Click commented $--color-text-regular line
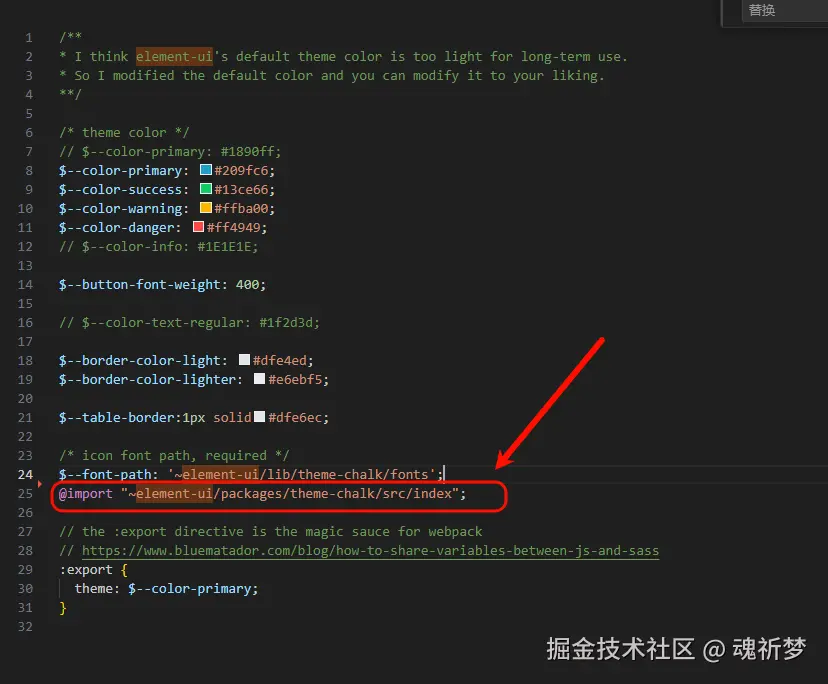The height and width of the screenshot is (684, 828). coord(189,323)
